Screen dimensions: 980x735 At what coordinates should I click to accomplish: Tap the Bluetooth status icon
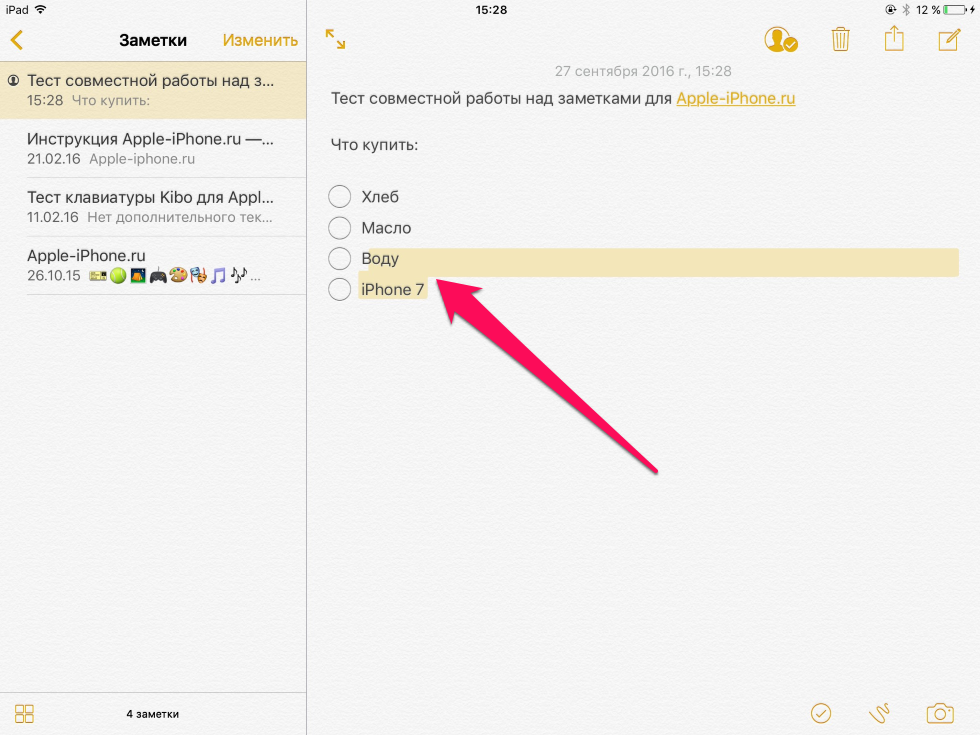coord(906,10)
